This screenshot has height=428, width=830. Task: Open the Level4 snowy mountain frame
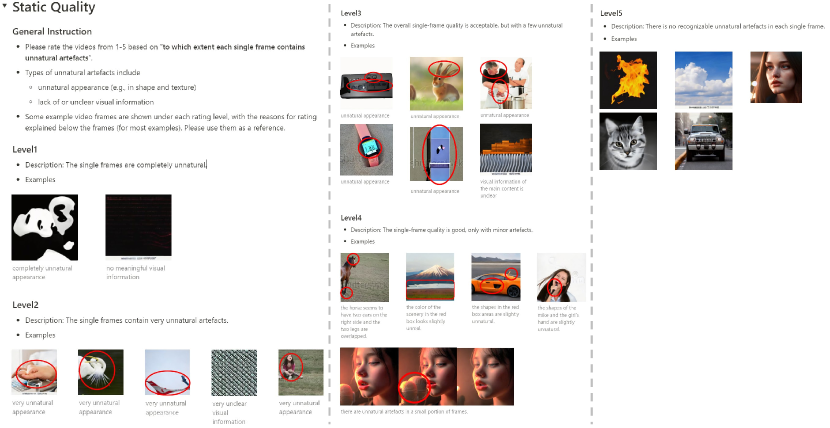(430, 277)
